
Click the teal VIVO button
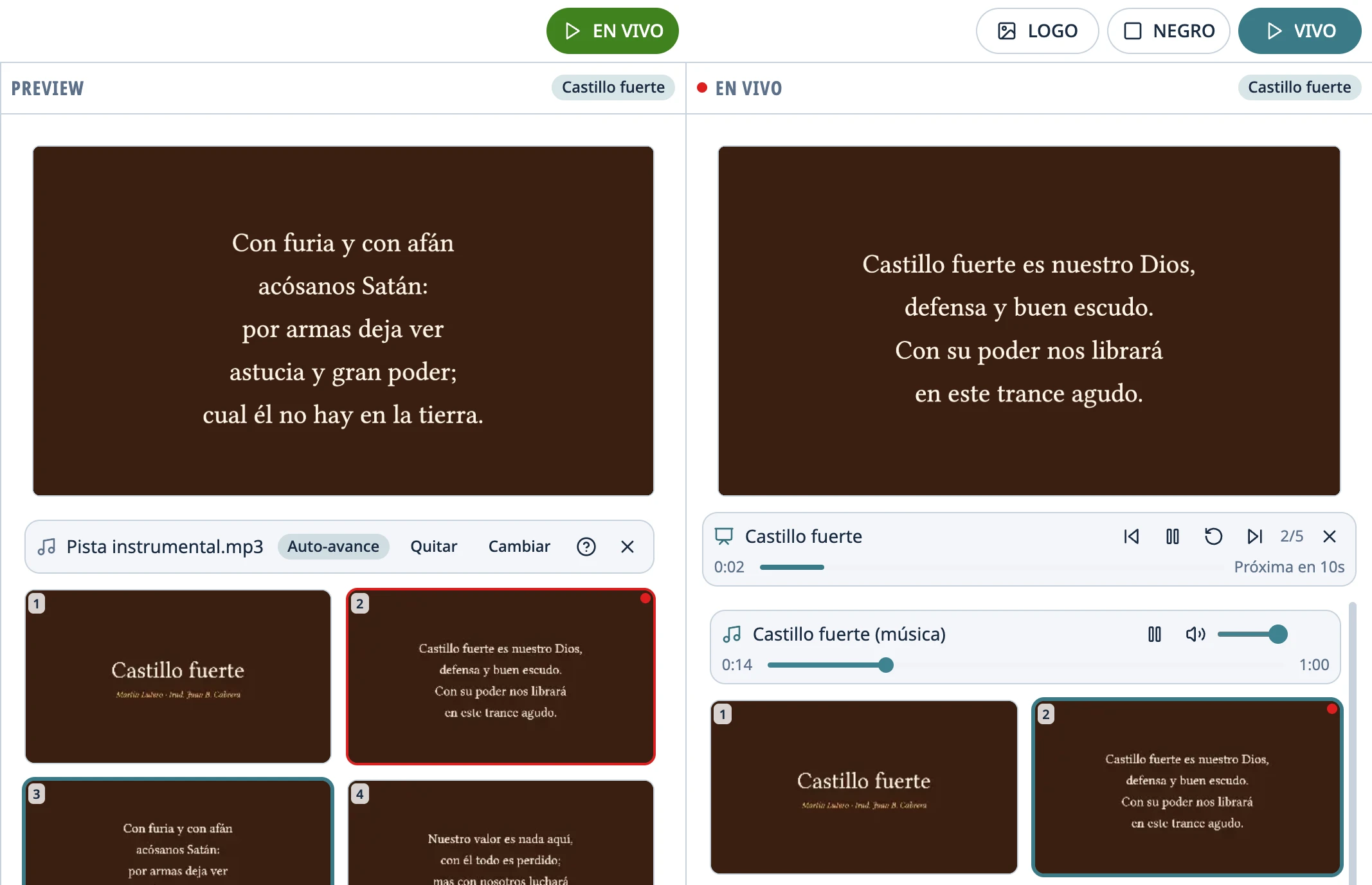point(1299,31)
